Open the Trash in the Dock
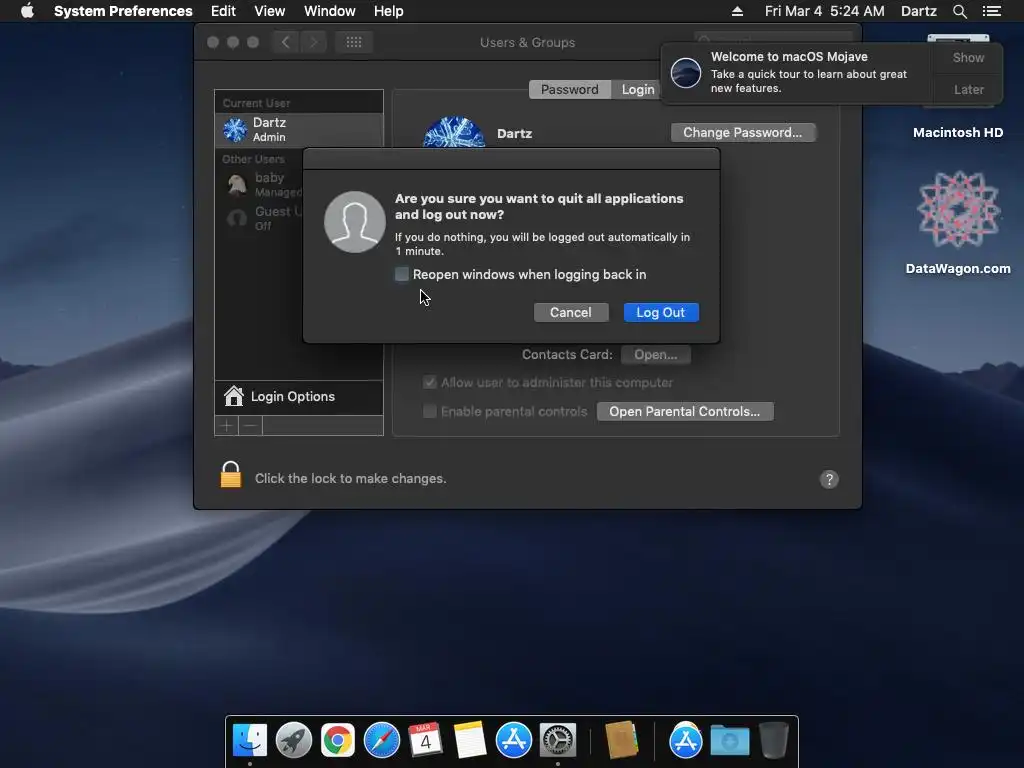 coord(774,740)
